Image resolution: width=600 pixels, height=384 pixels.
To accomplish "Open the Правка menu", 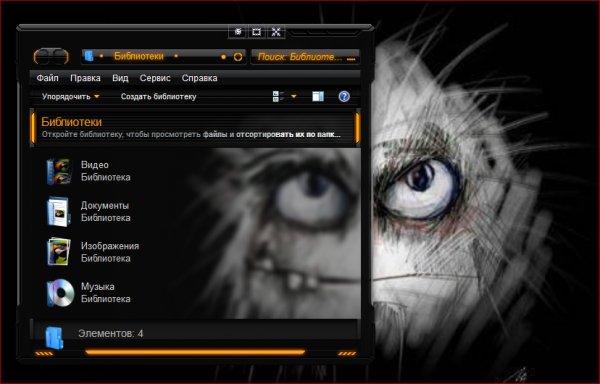I will [x=85, y=78].
